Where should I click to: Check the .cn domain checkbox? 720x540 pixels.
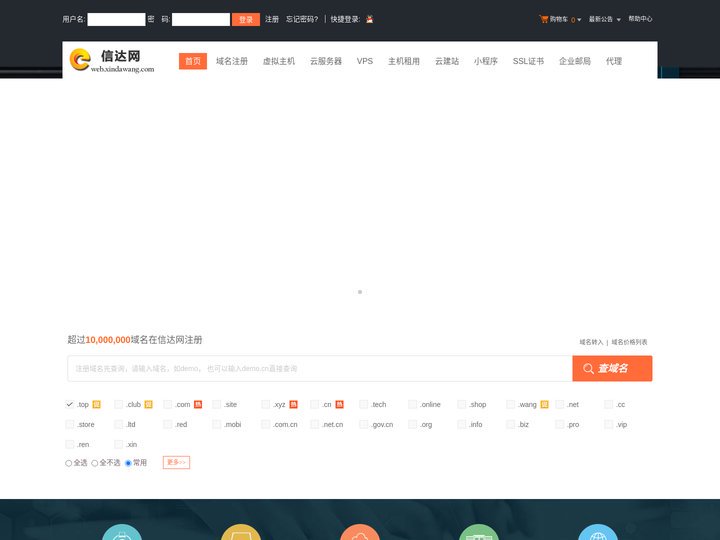(x=315, y=405)
